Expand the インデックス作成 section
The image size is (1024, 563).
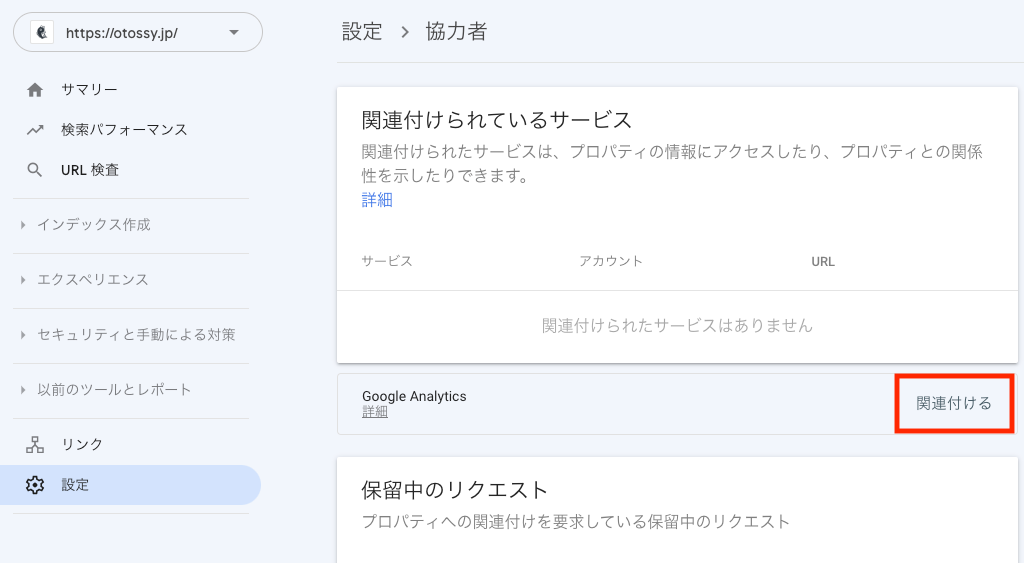point(93,225)
